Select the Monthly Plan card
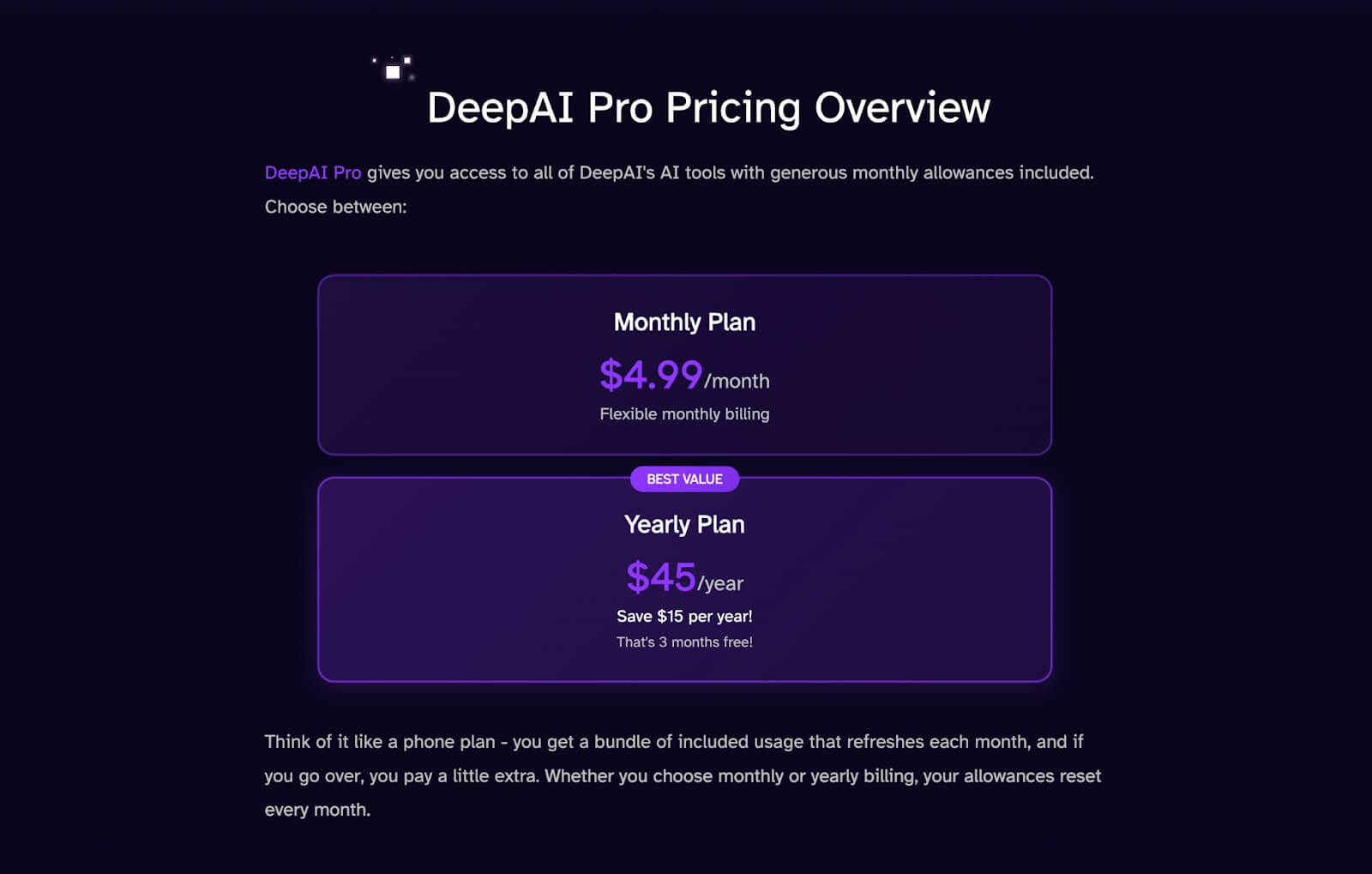Image resolution: width=1372 pixels, height=874 pixels. pos(684,365)
